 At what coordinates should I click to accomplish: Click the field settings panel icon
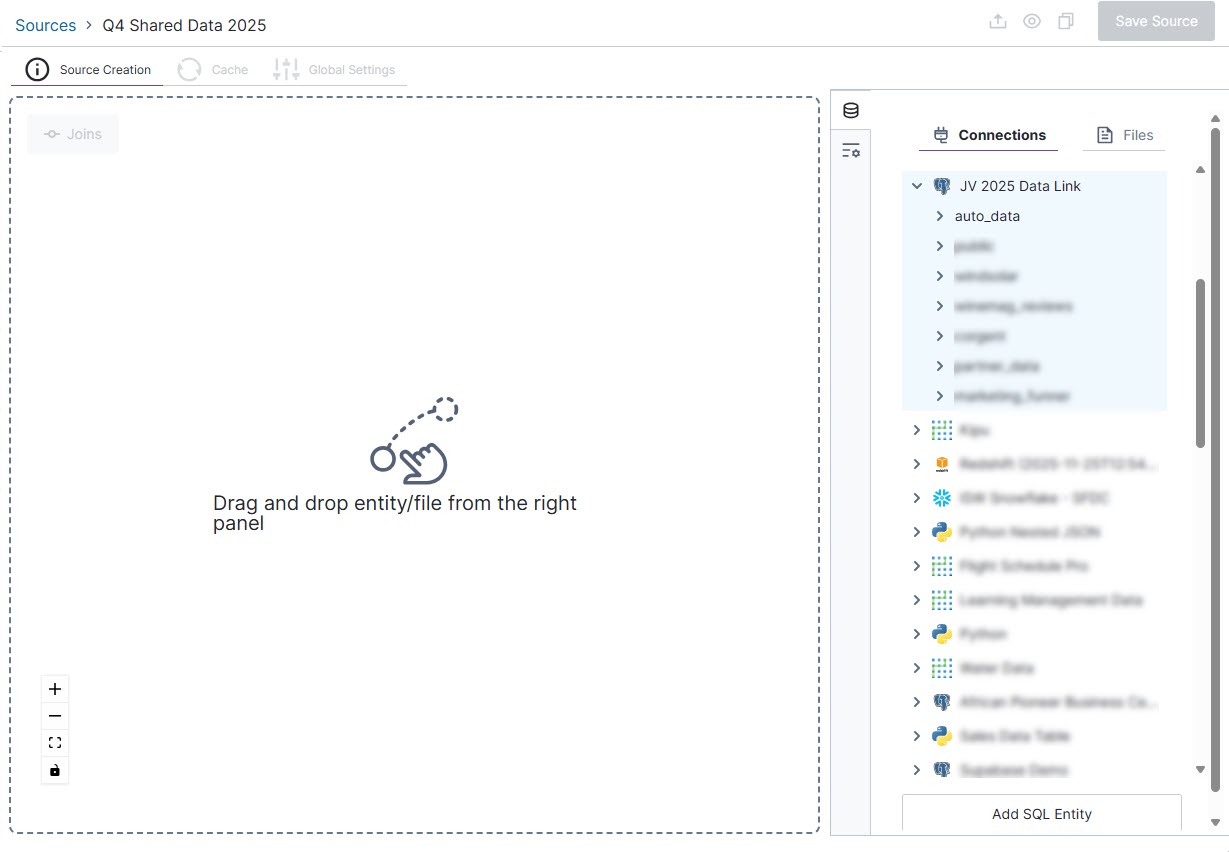click(x=850, y=149)
